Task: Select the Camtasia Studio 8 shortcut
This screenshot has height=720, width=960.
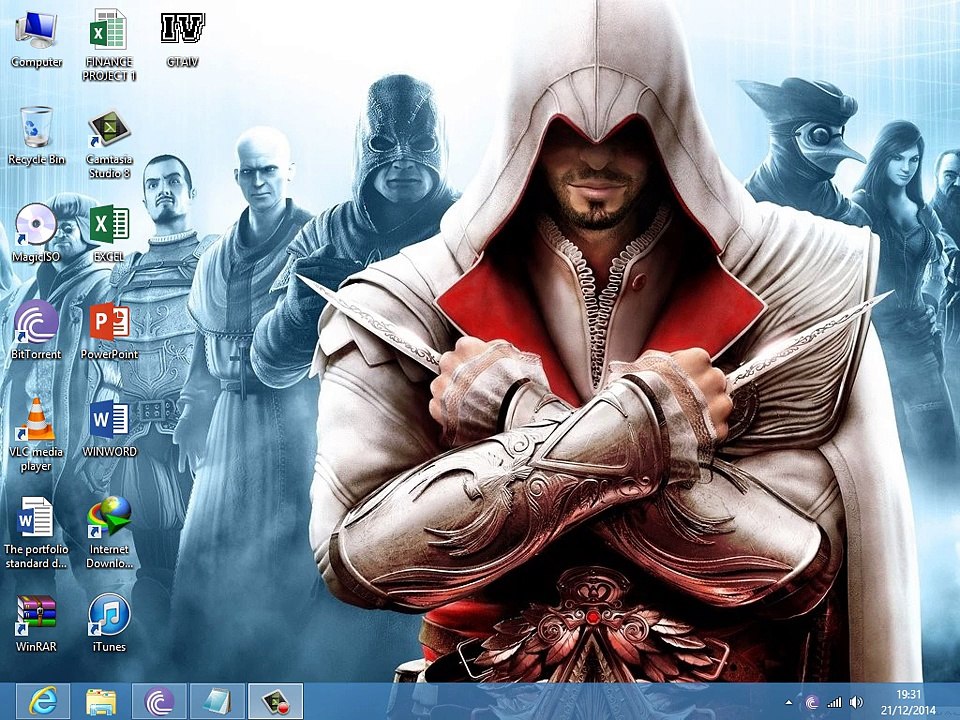Action: point(109,144)
